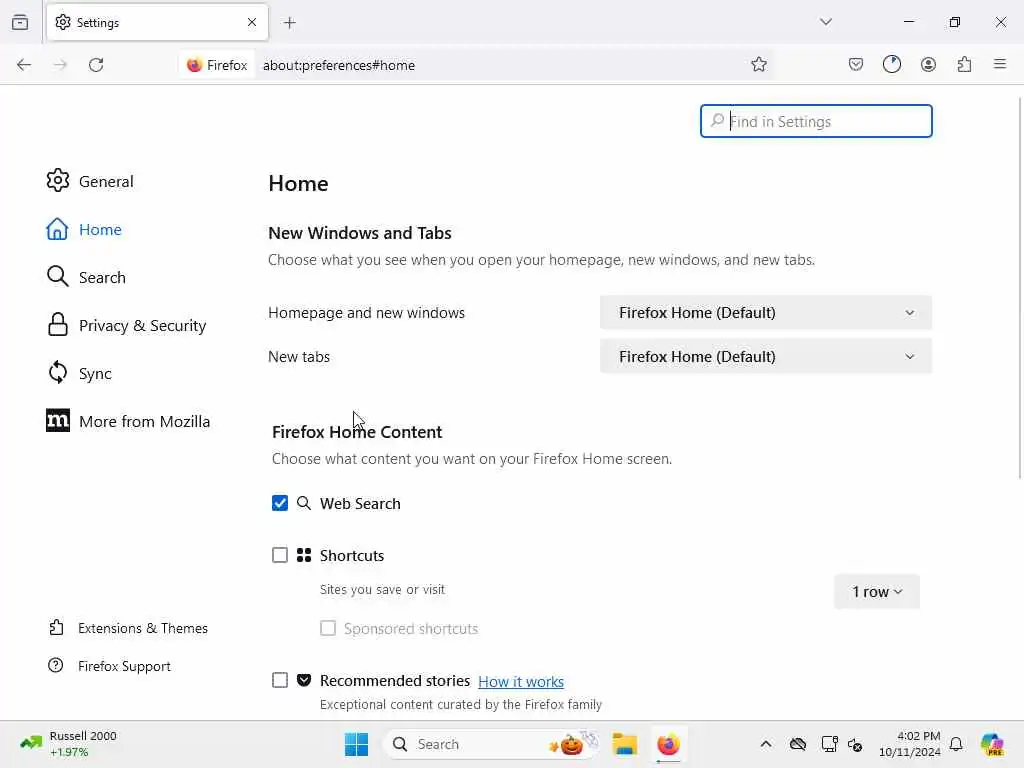Image resolution: width=1024 pixels, height=768 pixels.
Task: Select the Home settings category
Action: [84, 229]
